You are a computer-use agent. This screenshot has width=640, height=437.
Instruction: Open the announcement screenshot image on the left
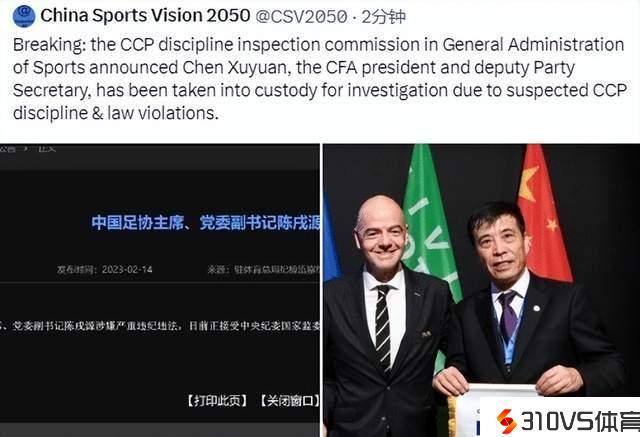[160, 290]
